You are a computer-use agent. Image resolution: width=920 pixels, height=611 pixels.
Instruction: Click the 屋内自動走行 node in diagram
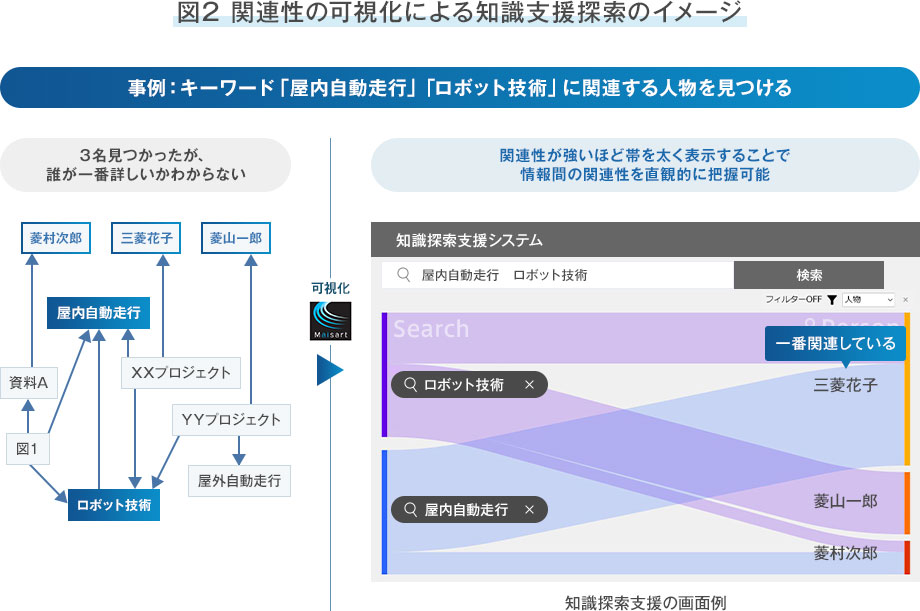click(x=98, y=313)
